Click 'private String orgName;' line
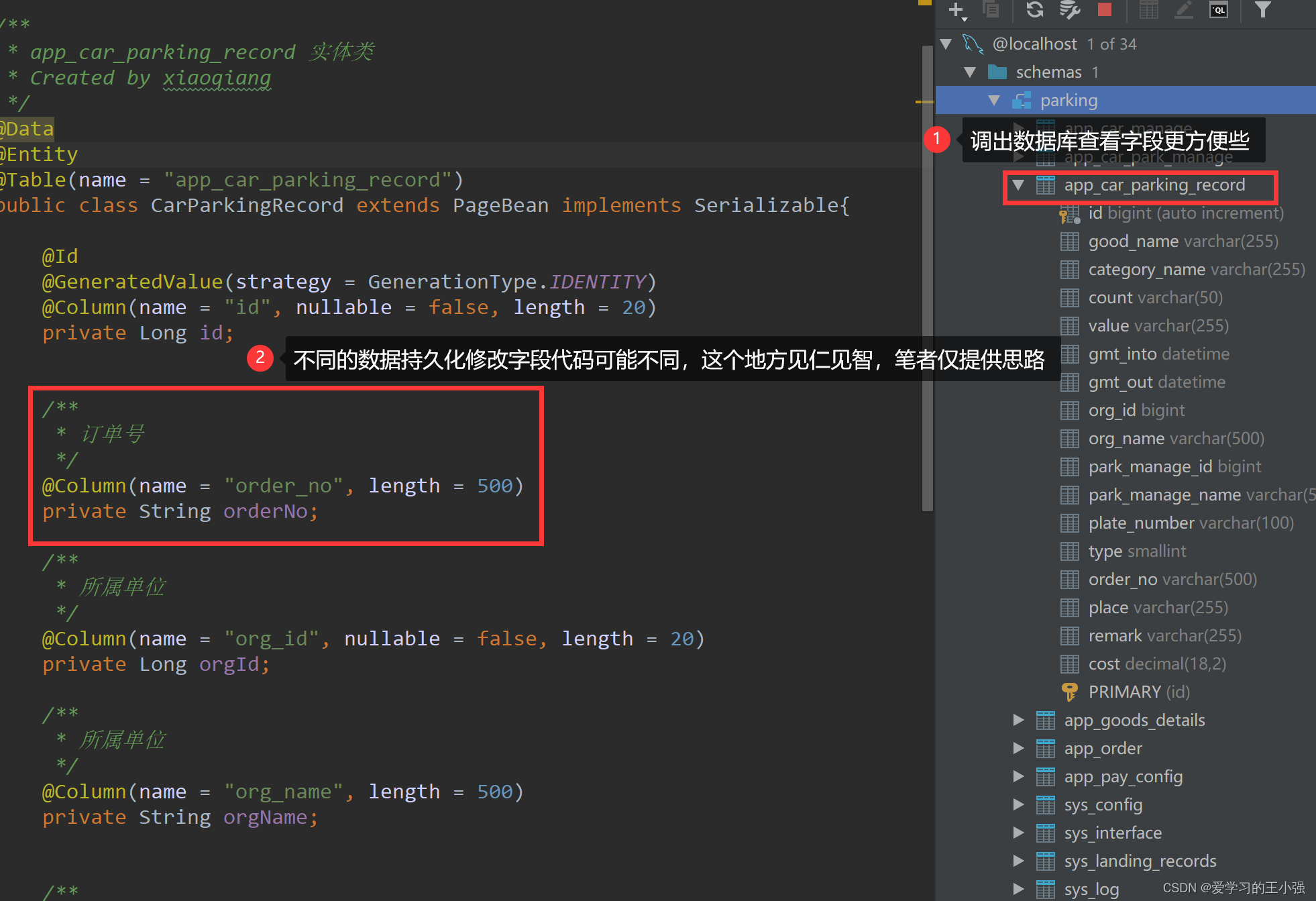 [180, 817]
